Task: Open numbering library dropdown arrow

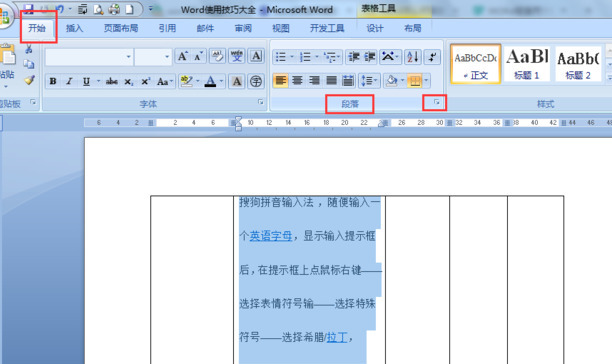Action: [x=317, y=57]
